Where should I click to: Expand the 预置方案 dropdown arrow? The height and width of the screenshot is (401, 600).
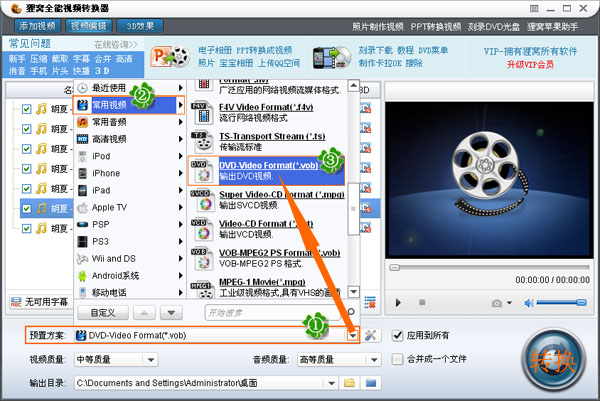[x=352, y=336]
